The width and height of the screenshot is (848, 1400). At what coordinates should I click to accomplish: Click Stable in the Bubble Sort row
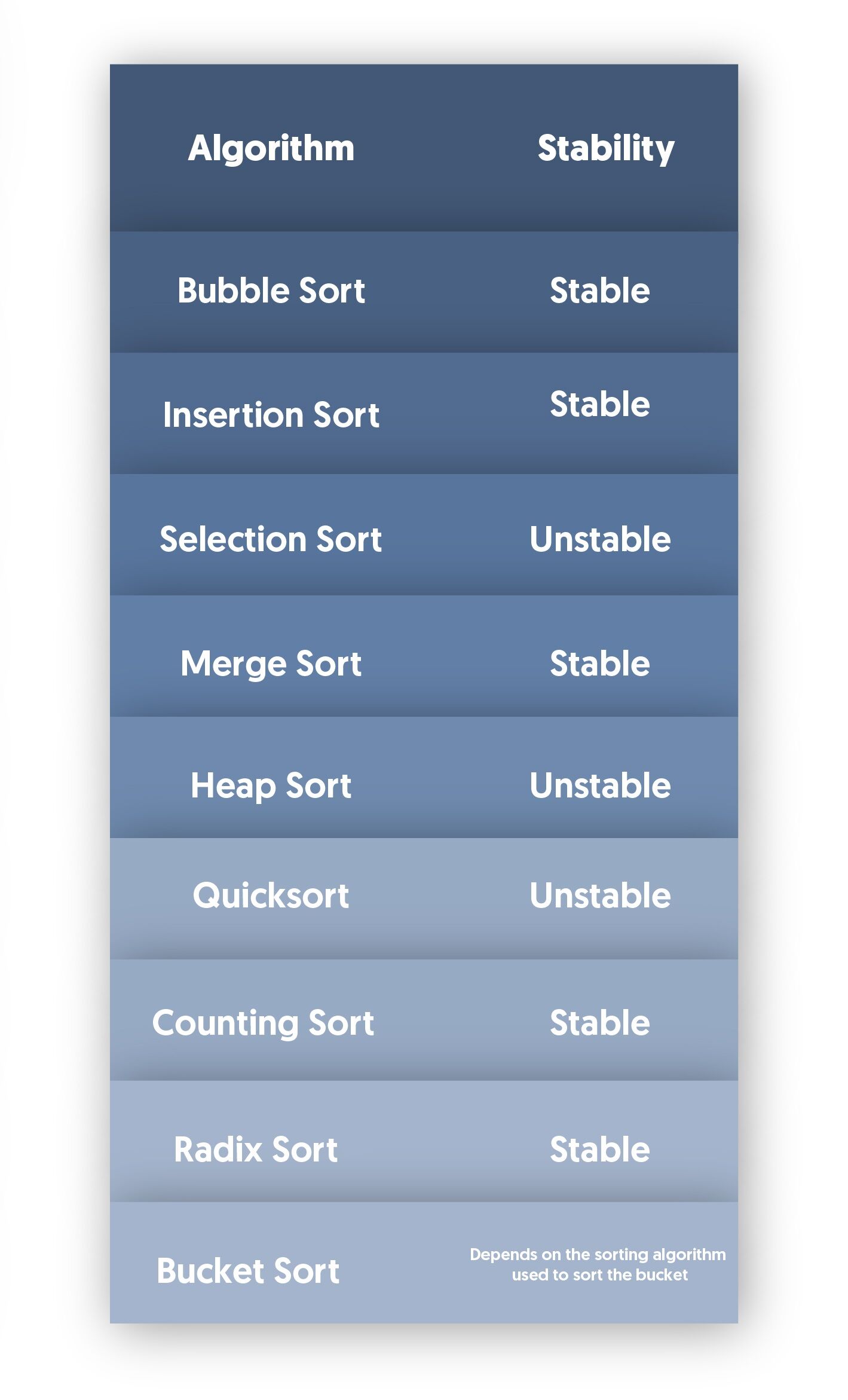point(599,291)
